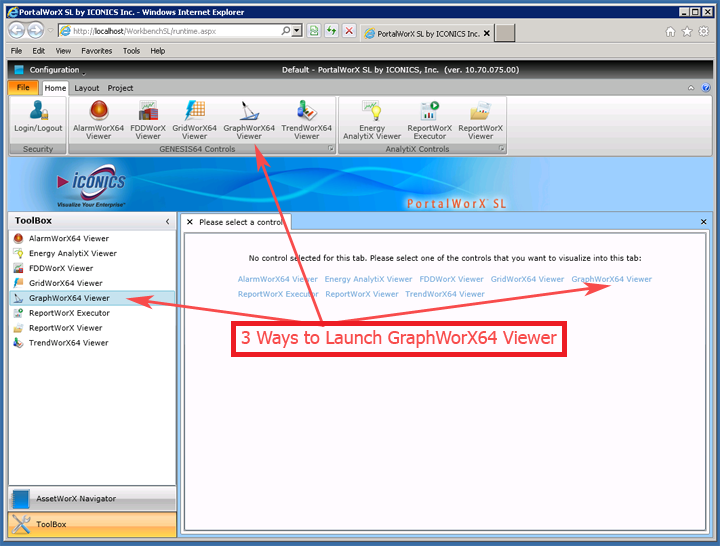Screen dimensions: 720x546
Task: Run ReportWorX Executor from the ribbon
Action: point(430,119)
